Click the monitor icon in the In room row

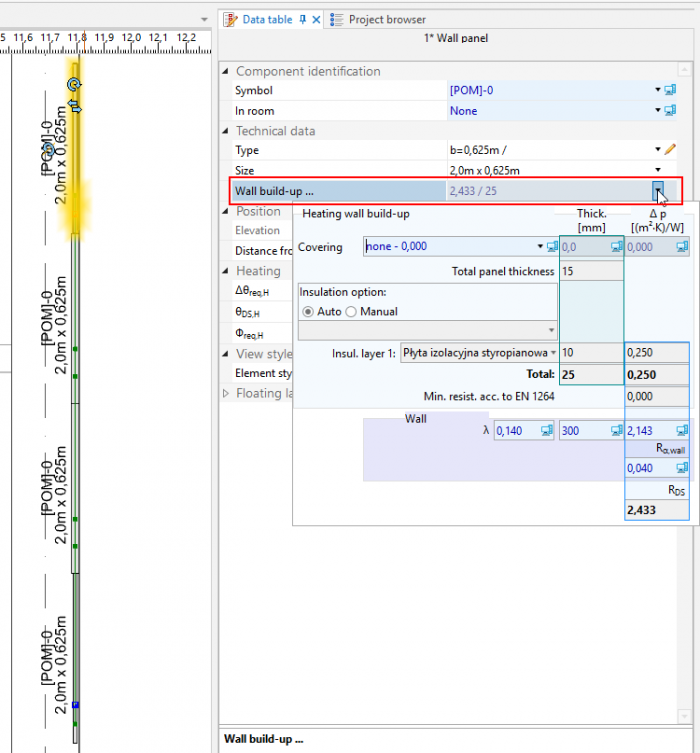(x=670, y=111)
